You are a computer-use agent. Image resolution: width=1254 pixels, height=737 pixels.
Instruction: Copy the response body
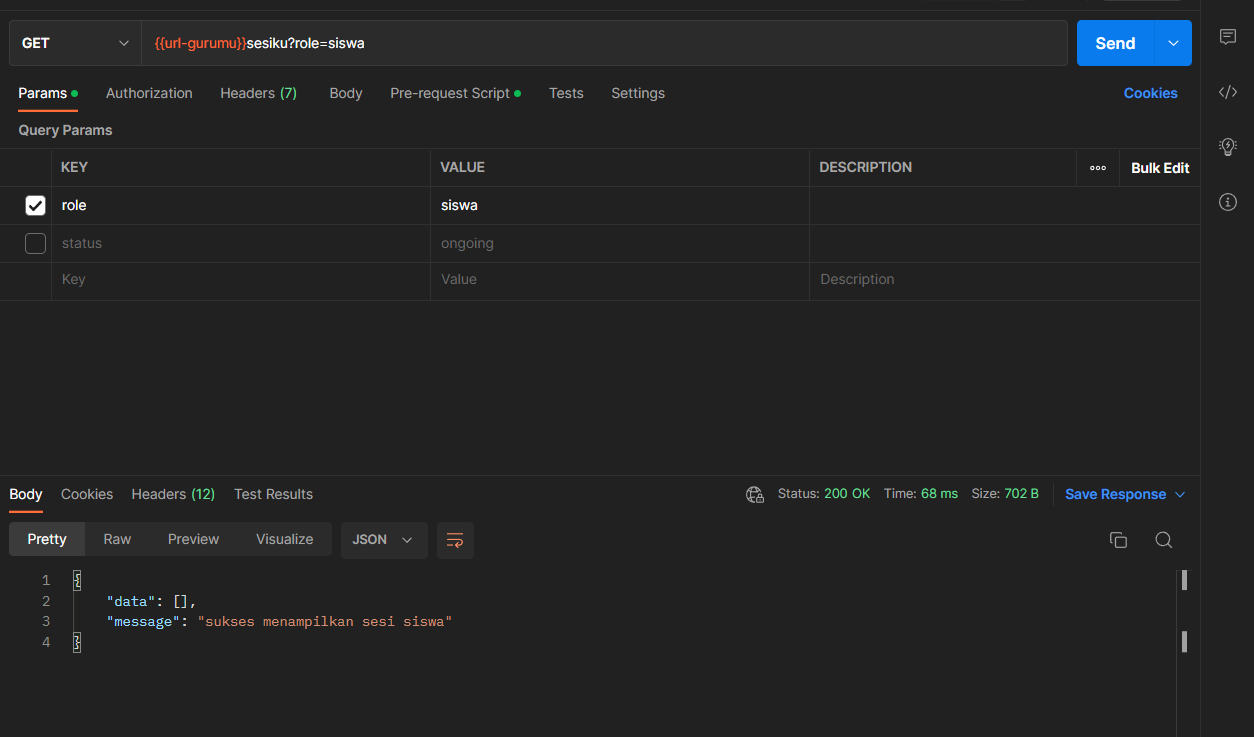(1118, 539)
